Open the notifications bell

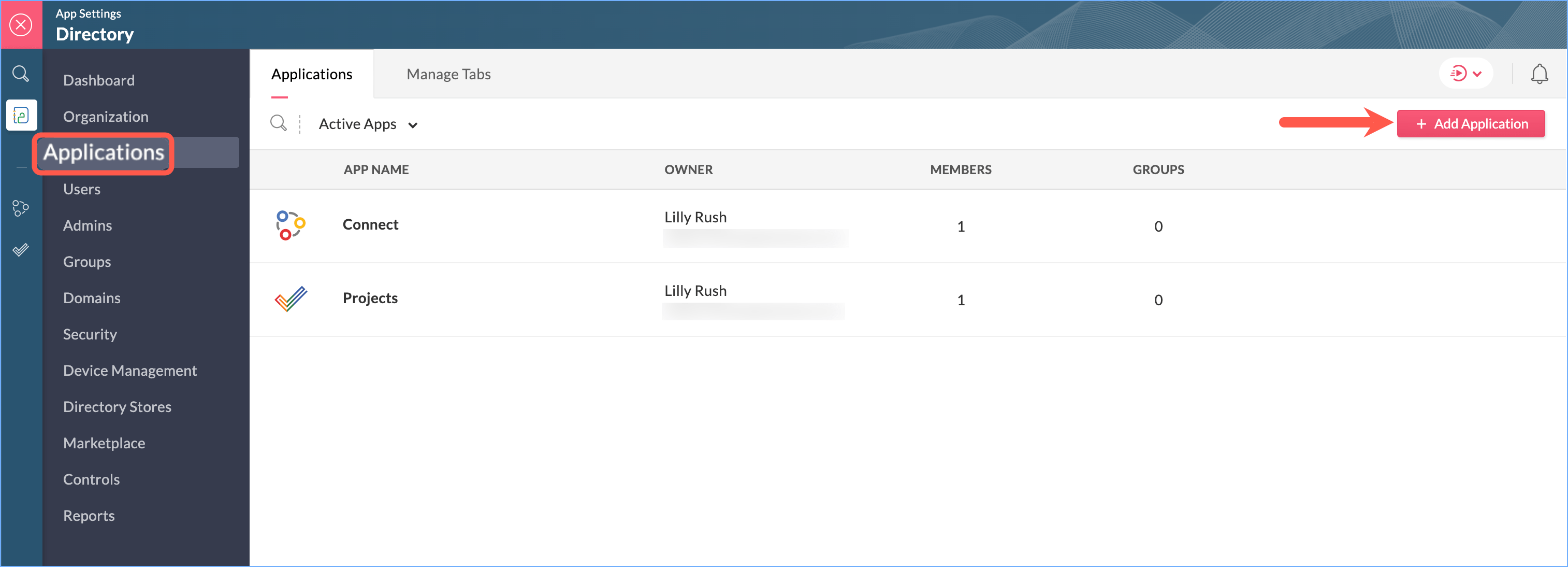(x=1539, y=74)
